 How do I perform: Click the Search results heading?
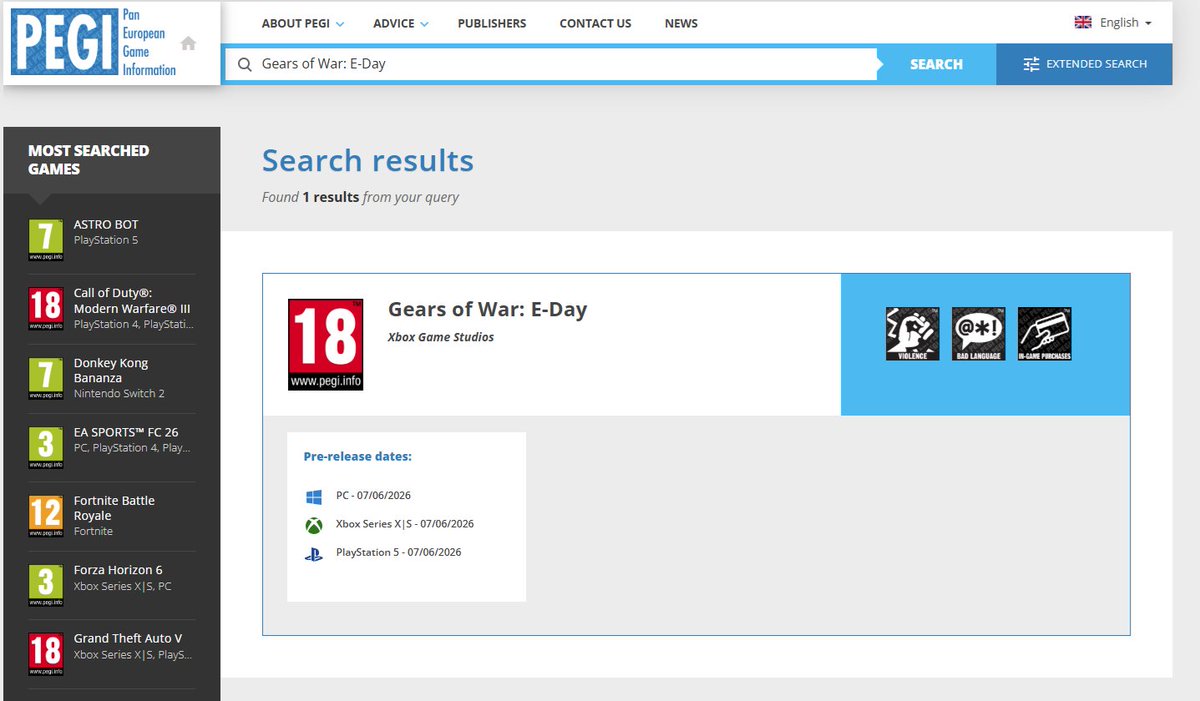point(368,161)
